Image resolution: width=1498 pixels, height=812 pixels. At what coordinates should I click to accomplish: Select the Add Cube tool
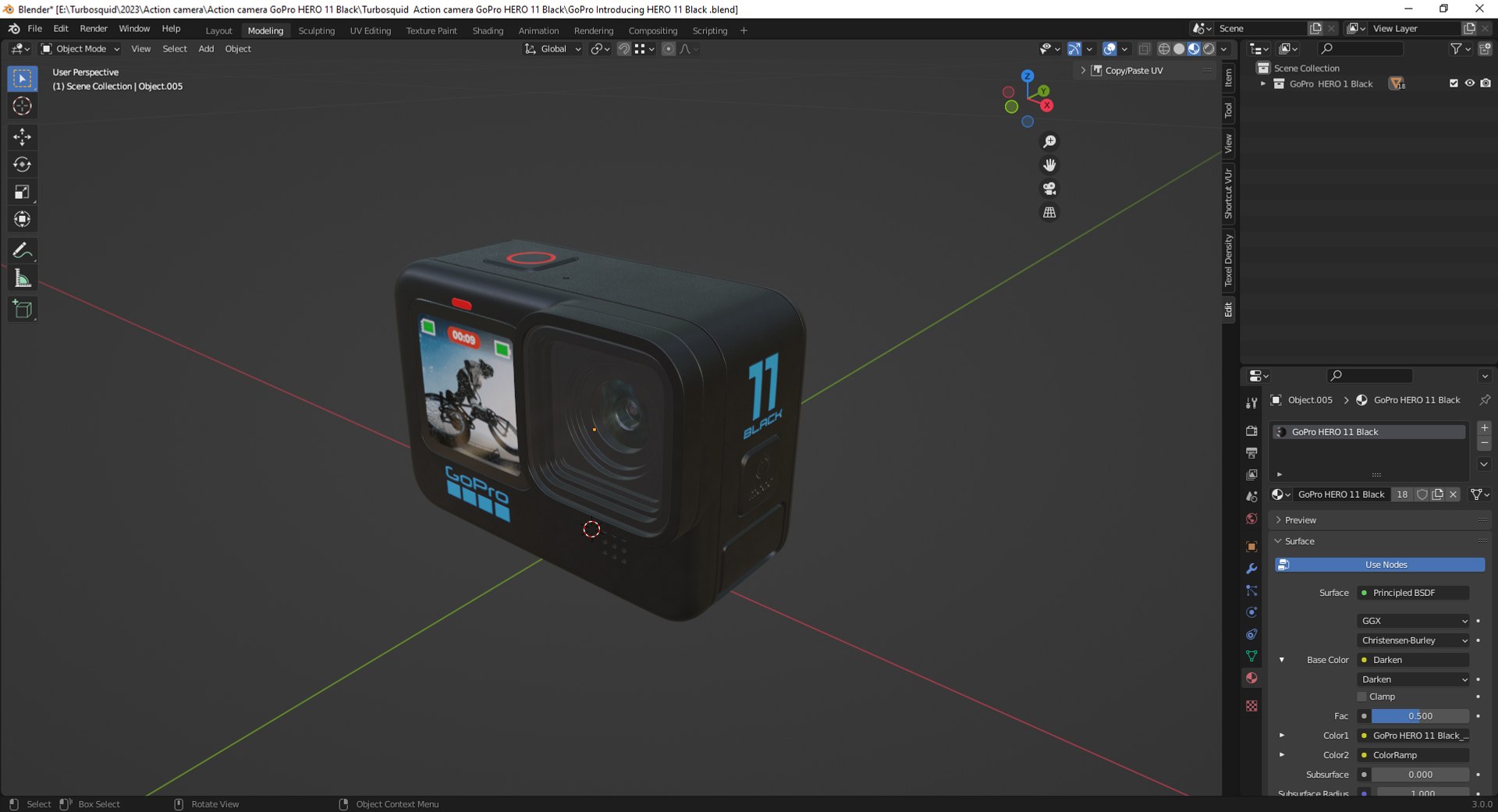click(x=22, y=310)
